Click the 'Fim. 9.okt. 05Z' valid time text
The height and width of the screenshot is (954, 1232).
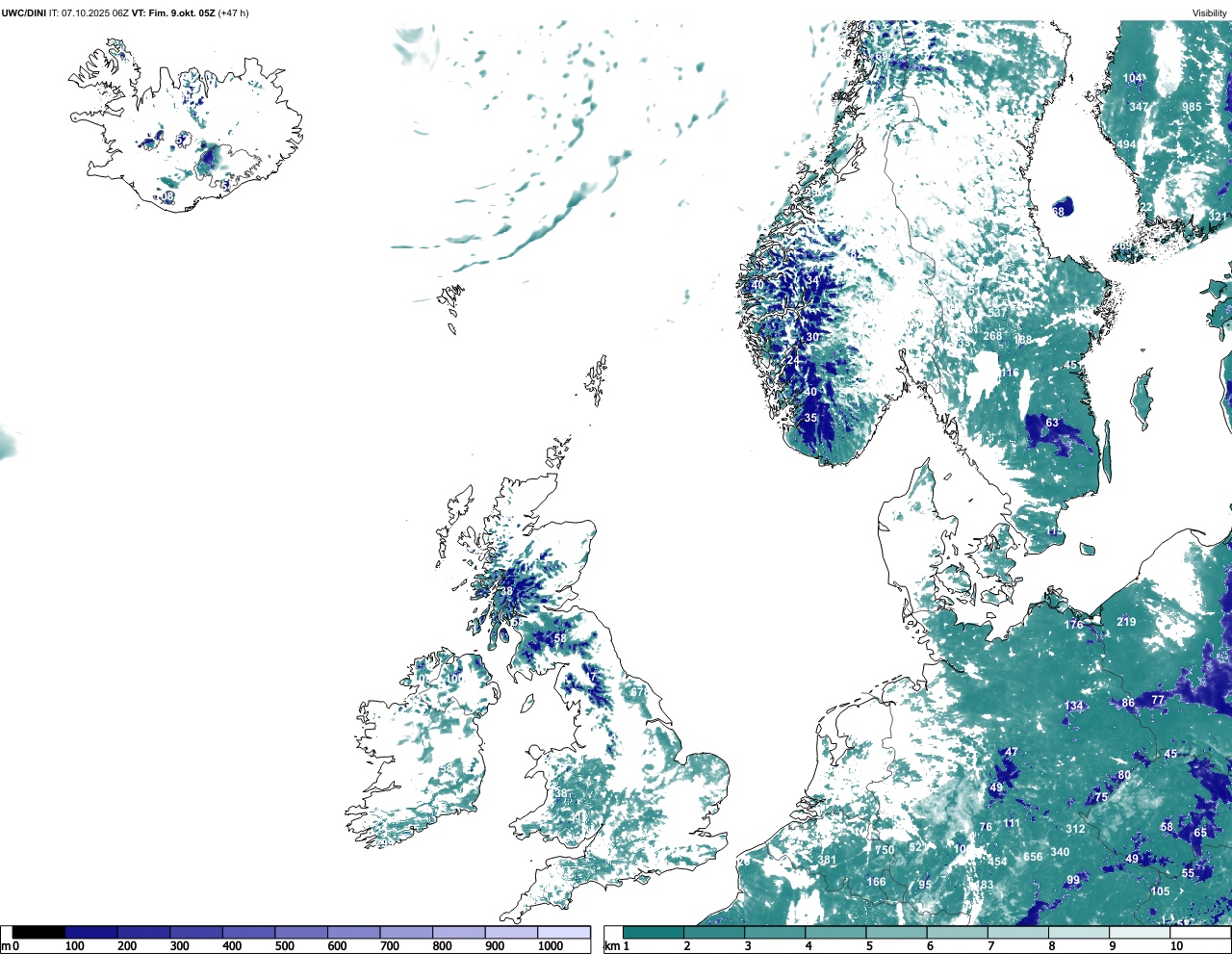(x=183, y=13)
